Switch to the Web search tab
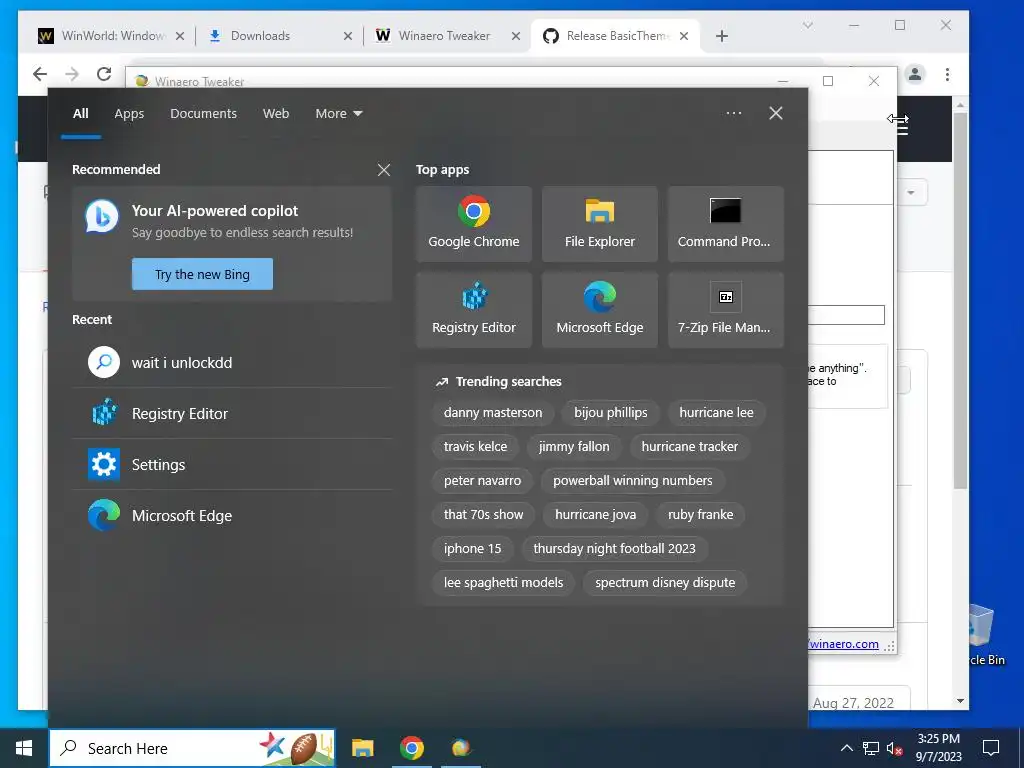1024x768 pixels. click(x=276, y=114)
